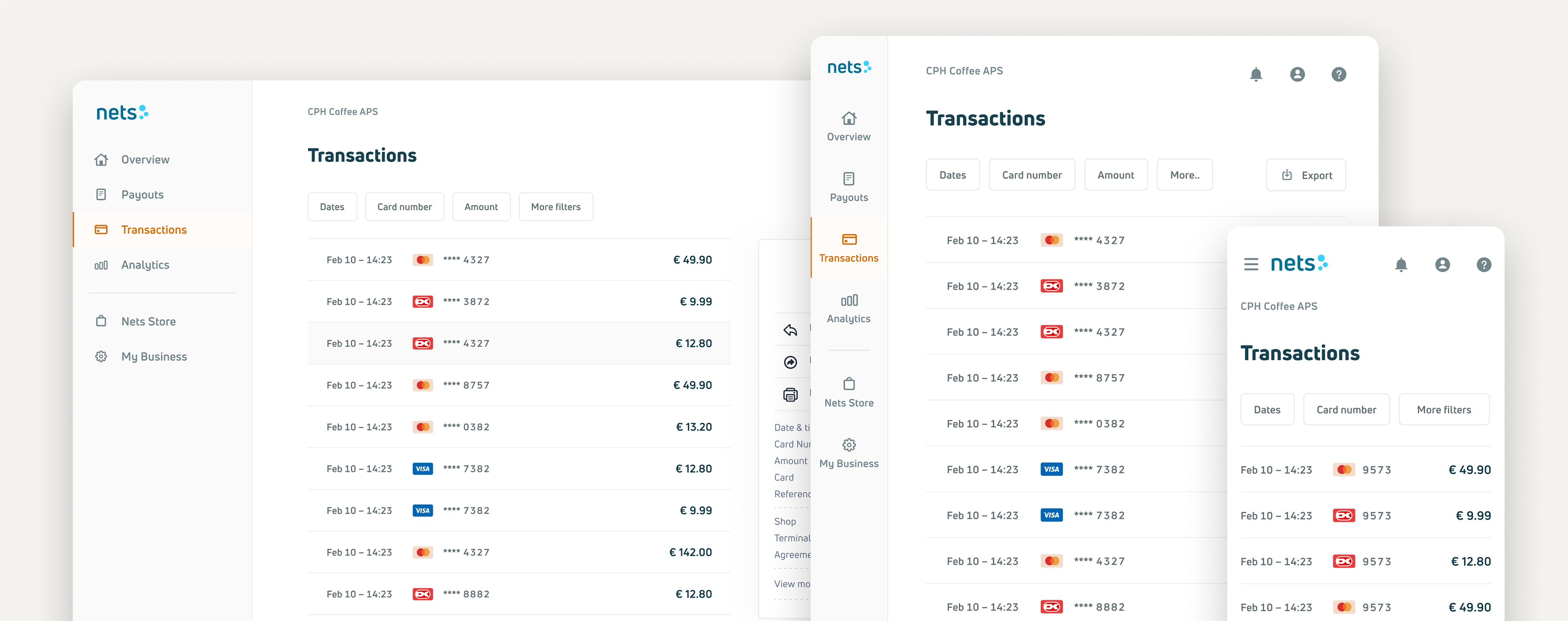Click the nets logo in the mobile view
1568x621 pixels.
(1300, 263)
